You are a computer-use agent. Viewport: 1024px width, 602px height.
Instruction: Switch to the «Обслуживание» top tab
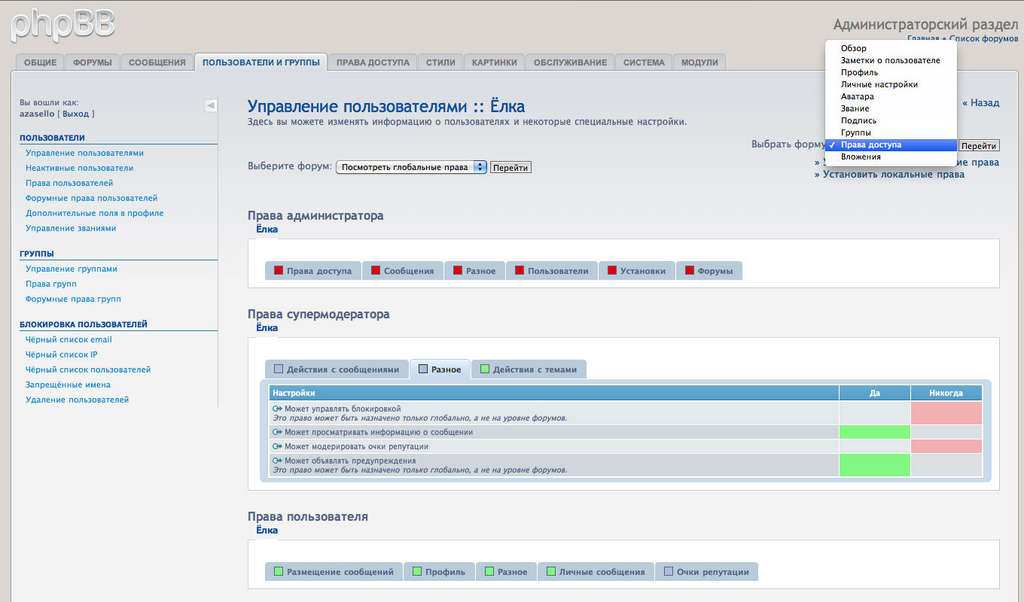(570, 62)
